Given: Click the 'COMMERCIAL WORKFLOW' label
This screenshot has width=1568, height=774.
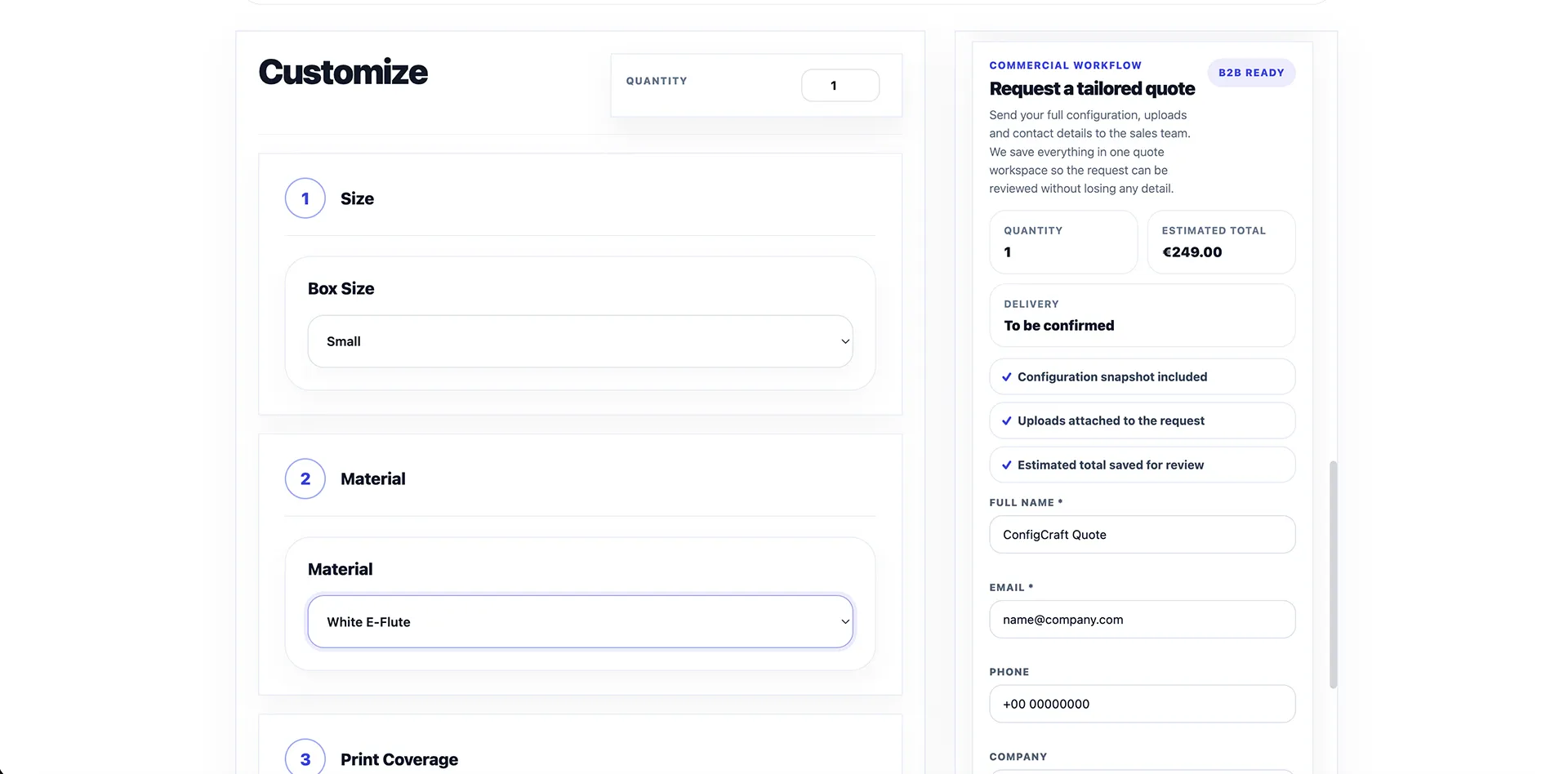Looking at the screenshot, I should coord(1066,65).
